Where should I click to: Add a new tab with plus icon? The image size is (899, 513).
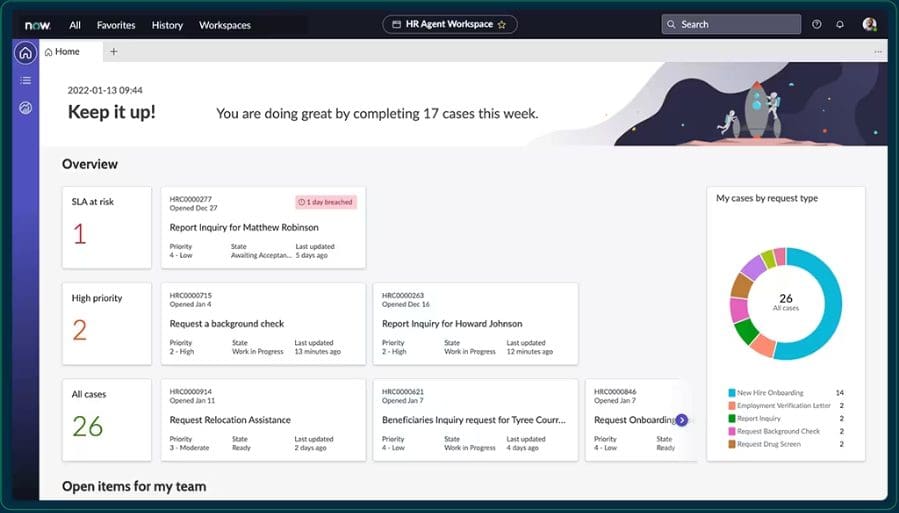click(114, 52)
